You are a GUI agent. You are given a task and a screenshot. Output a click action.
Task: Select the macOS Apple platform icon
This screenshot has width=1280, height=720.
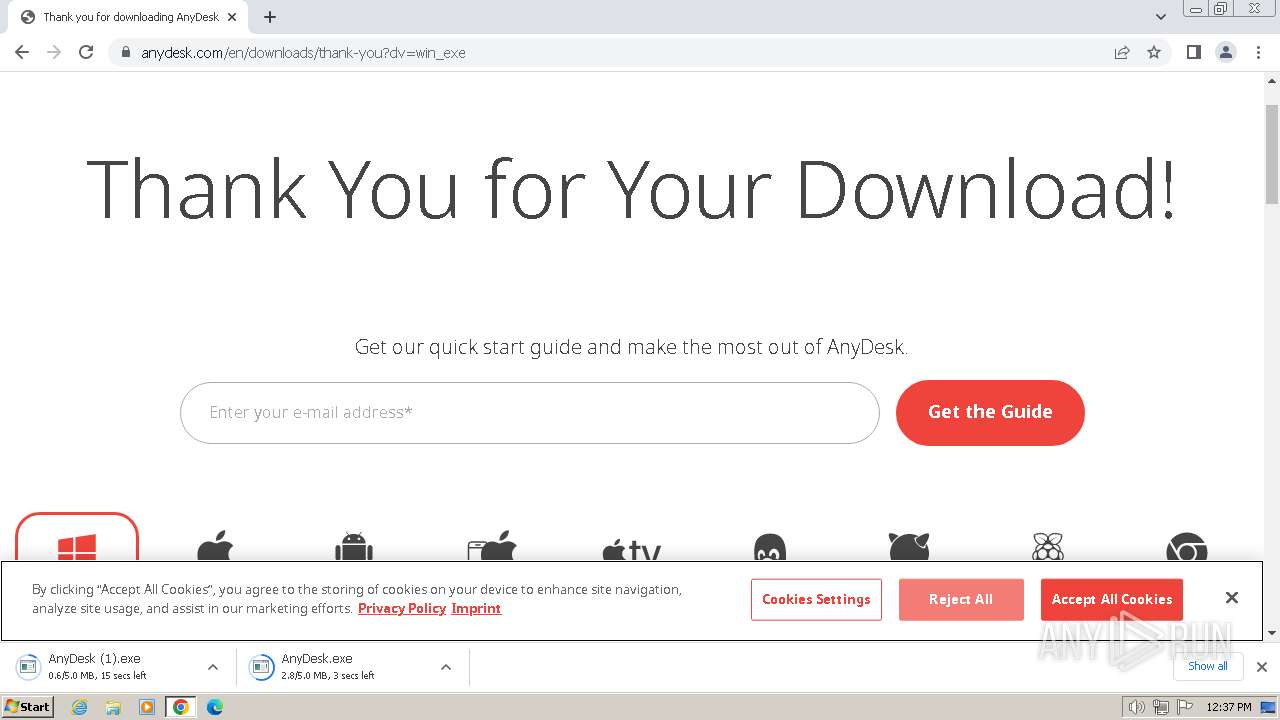point(215,546)
